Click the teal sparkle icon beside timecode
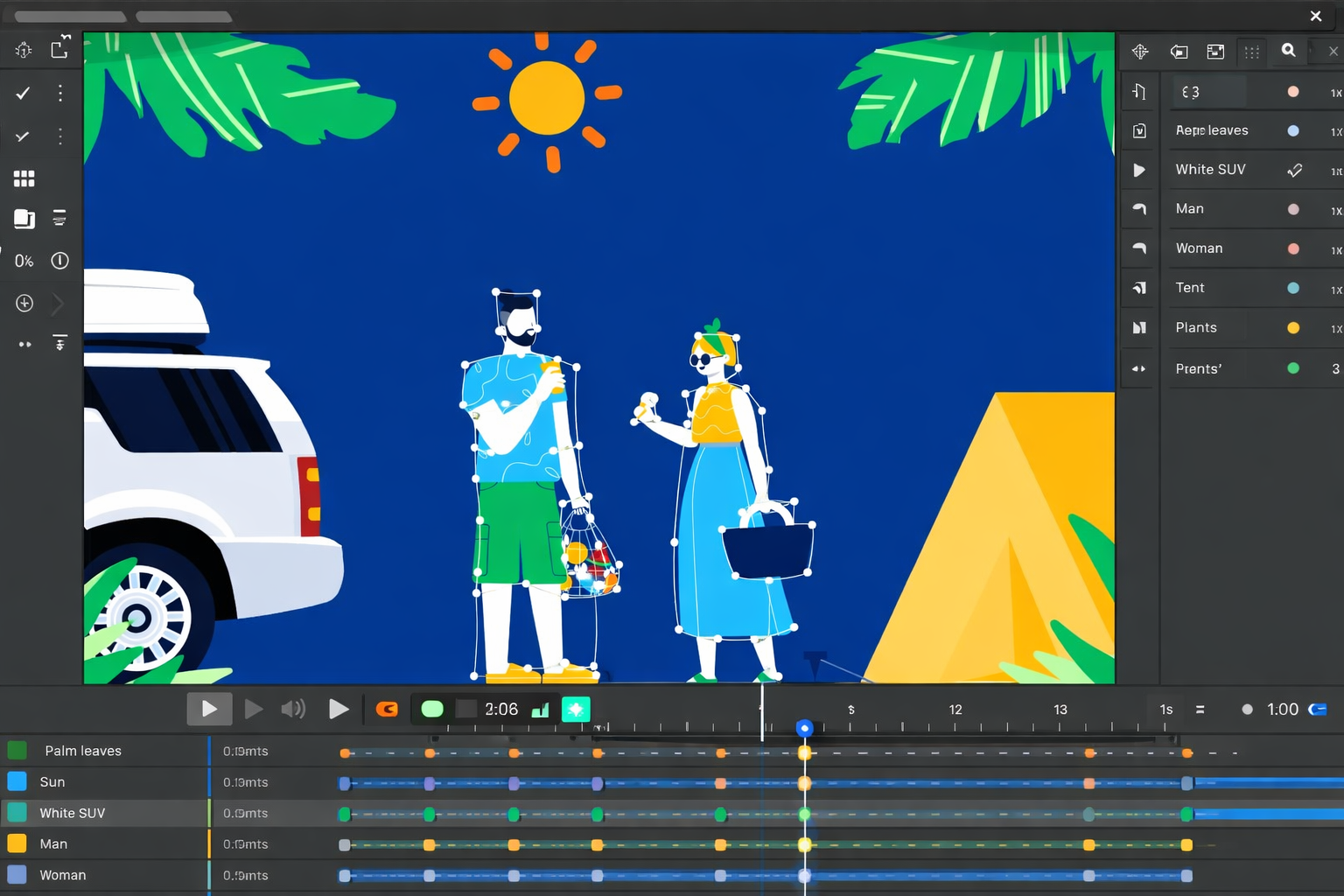The height and width of the screenshot is (896, 1344). pyautogui.click(x=576, y=709)
